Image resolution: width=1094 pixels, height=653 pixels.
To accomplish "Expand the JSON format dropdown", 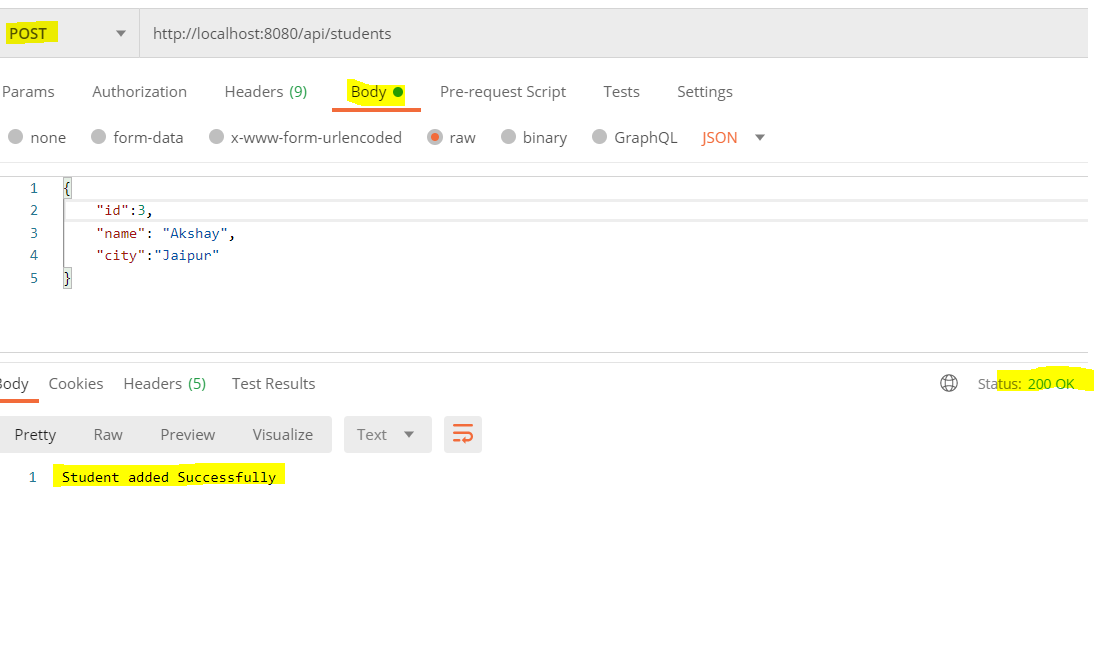I will (x=733, y=137).
